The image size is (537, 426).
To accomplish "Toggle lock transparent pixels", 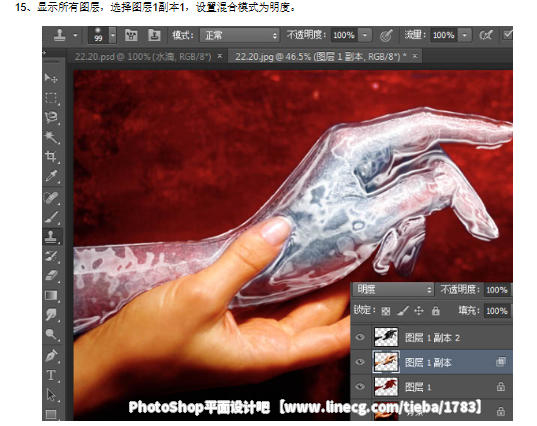I will [x=386, y=311].
